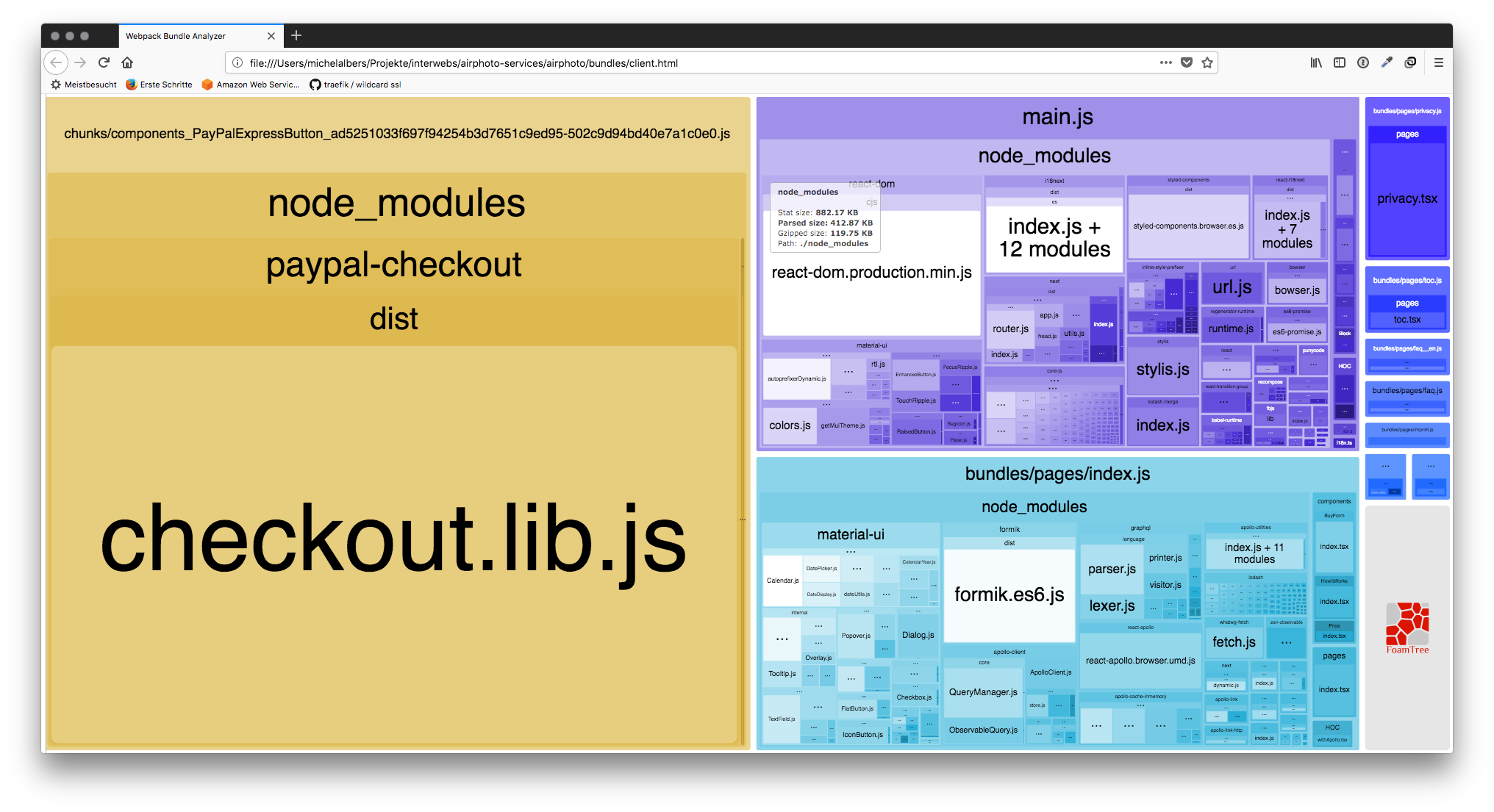Click the styled-components.browser.es.js block
This screenshot has width=1494, height=812.
[1188, 226]
